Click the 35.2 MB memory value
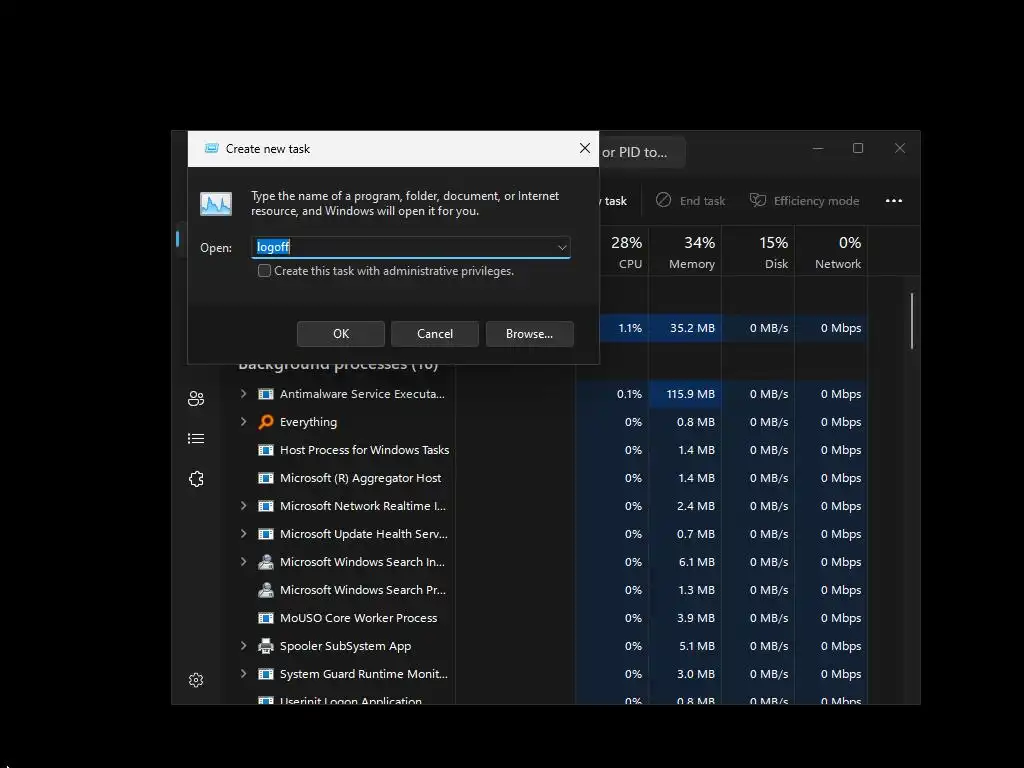Screen dimensions: 1024x768 click(692, 328)
